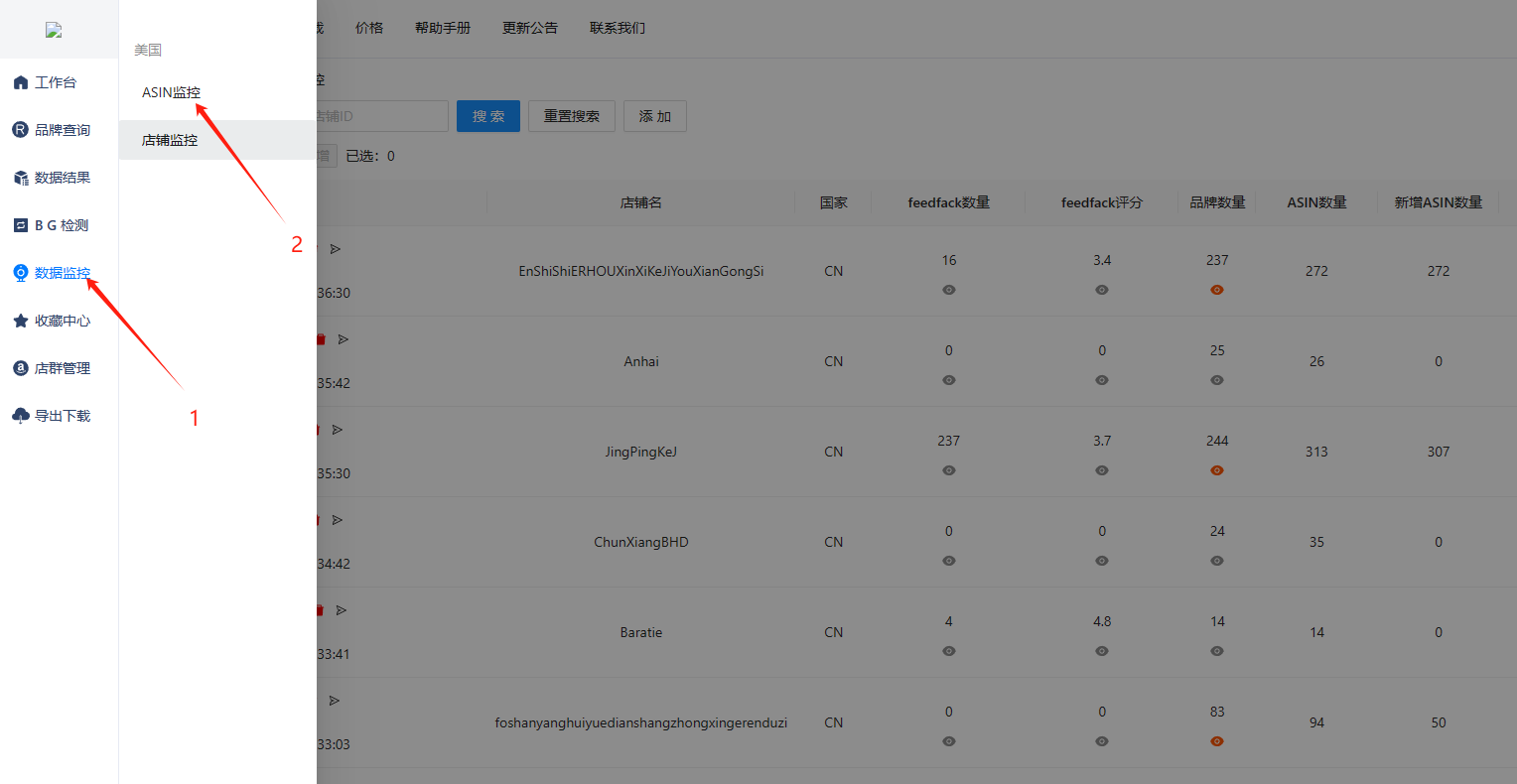The height and width of the screenshot is (784, 1517).
Task: Open the 帮助手册 top navigation tab
Action: pos(443,28)
